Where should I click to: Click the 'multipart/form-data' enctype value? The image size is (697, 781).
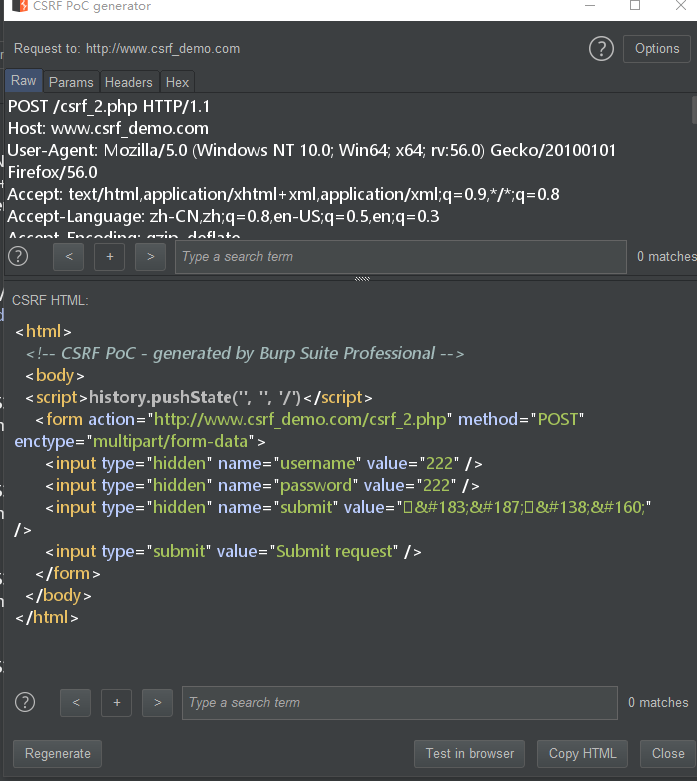tap(170, 441)
